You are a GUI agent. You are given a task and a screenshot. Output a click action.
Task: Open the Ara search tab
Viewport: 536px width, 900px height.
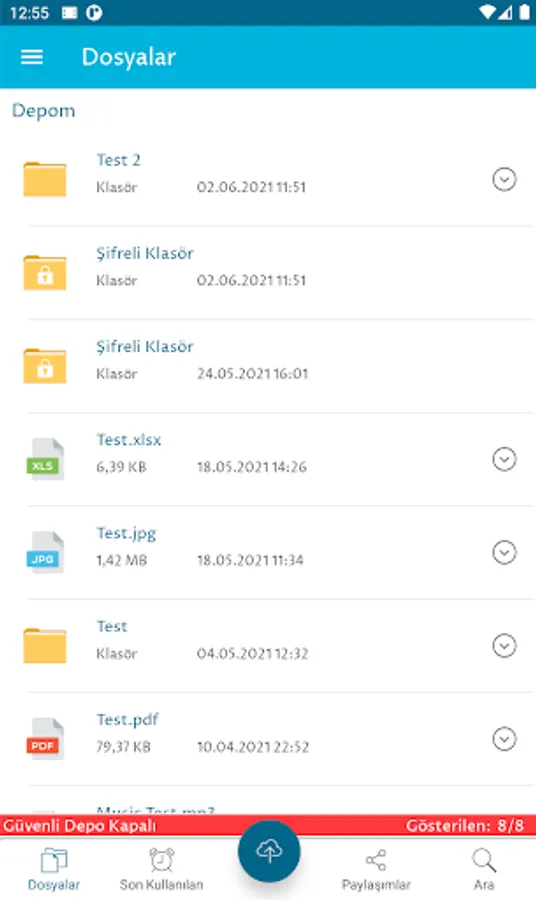click(x=484, y=869)
